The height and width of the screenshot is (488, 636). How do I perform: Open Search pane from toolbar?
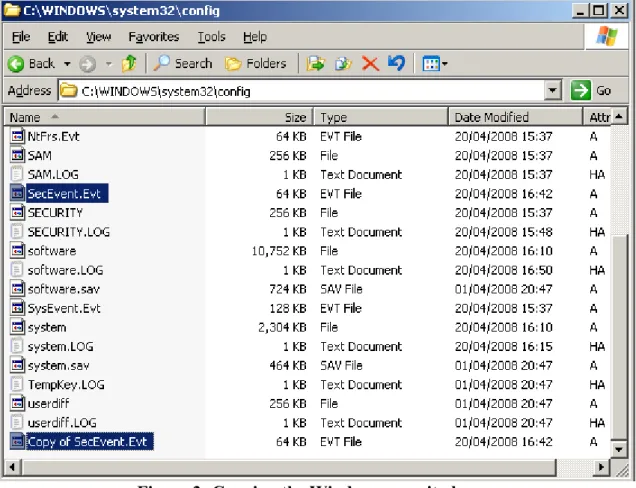(x=183, y=64)
